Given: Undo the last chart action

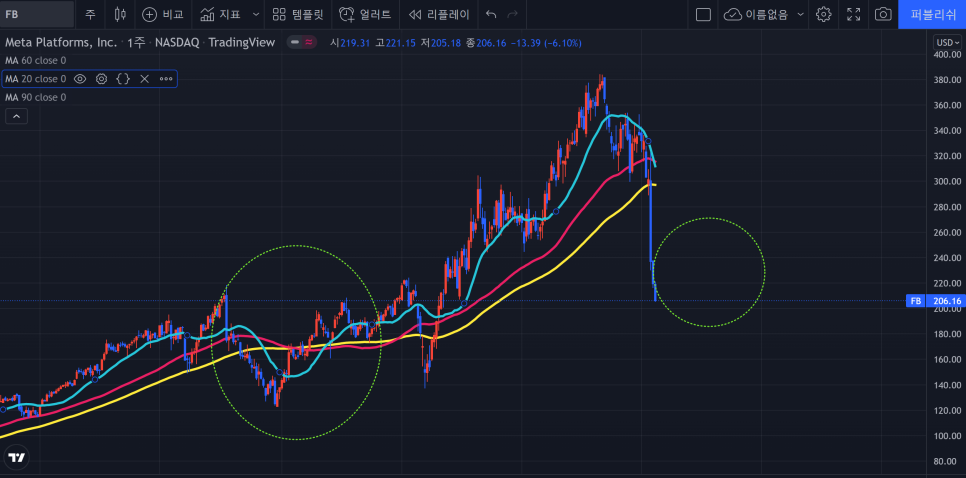Looking at the screenshot, I should (491, 14).
